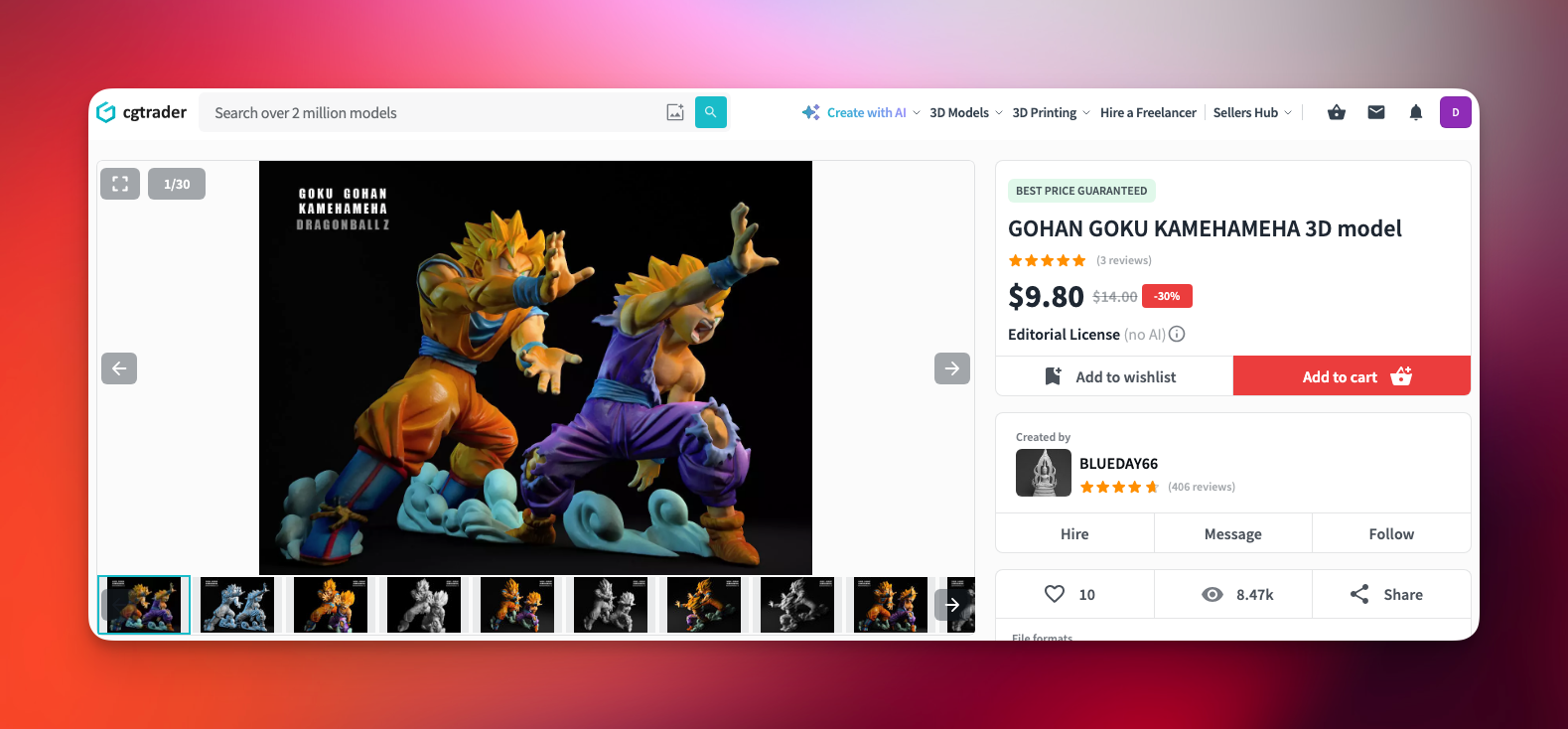Image resolution: width=1568 pixels, height=729 pixels.
Task: Select ninth thumbnail in gallery strip
Action: 891,605
